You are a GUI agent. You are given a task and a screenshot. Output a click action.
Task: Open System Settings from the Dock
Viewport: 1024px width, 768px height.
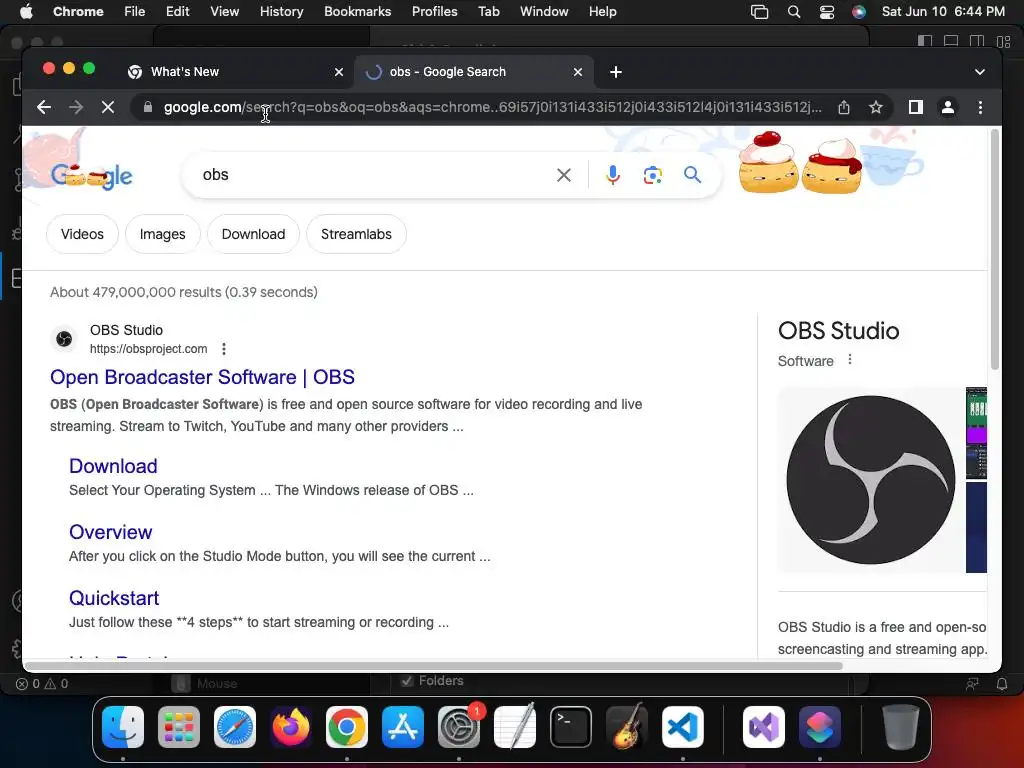[x=459, y=727]
